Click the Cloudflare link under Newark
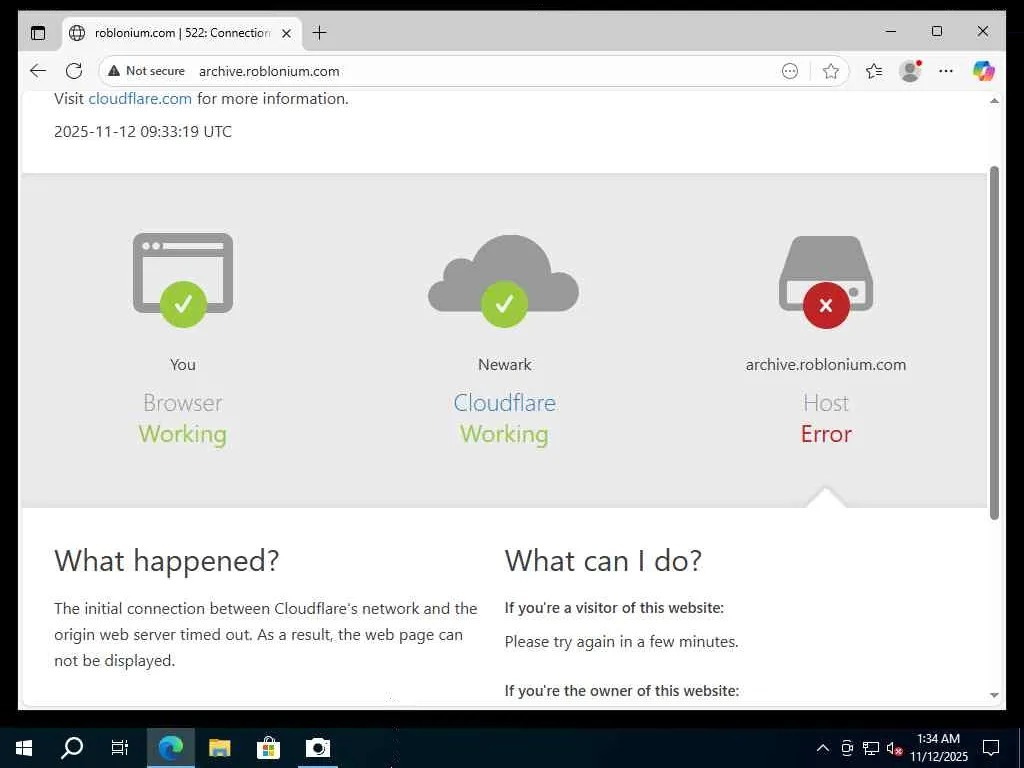1024x768 pixels. click(x=504, y=403)
